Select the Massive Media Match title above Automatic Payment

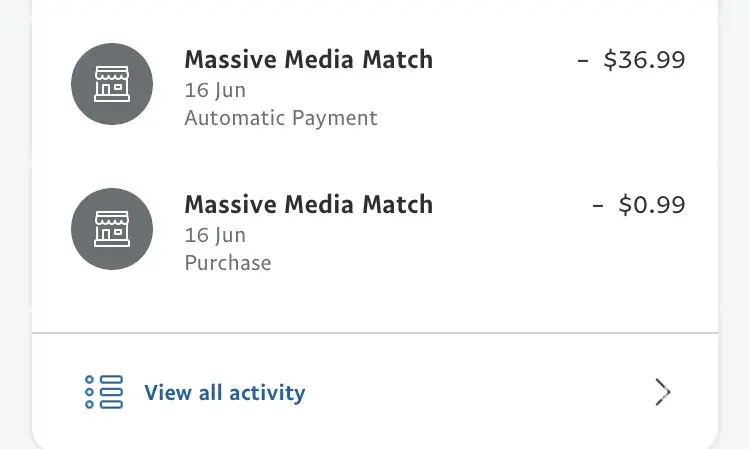pos(308,60)
